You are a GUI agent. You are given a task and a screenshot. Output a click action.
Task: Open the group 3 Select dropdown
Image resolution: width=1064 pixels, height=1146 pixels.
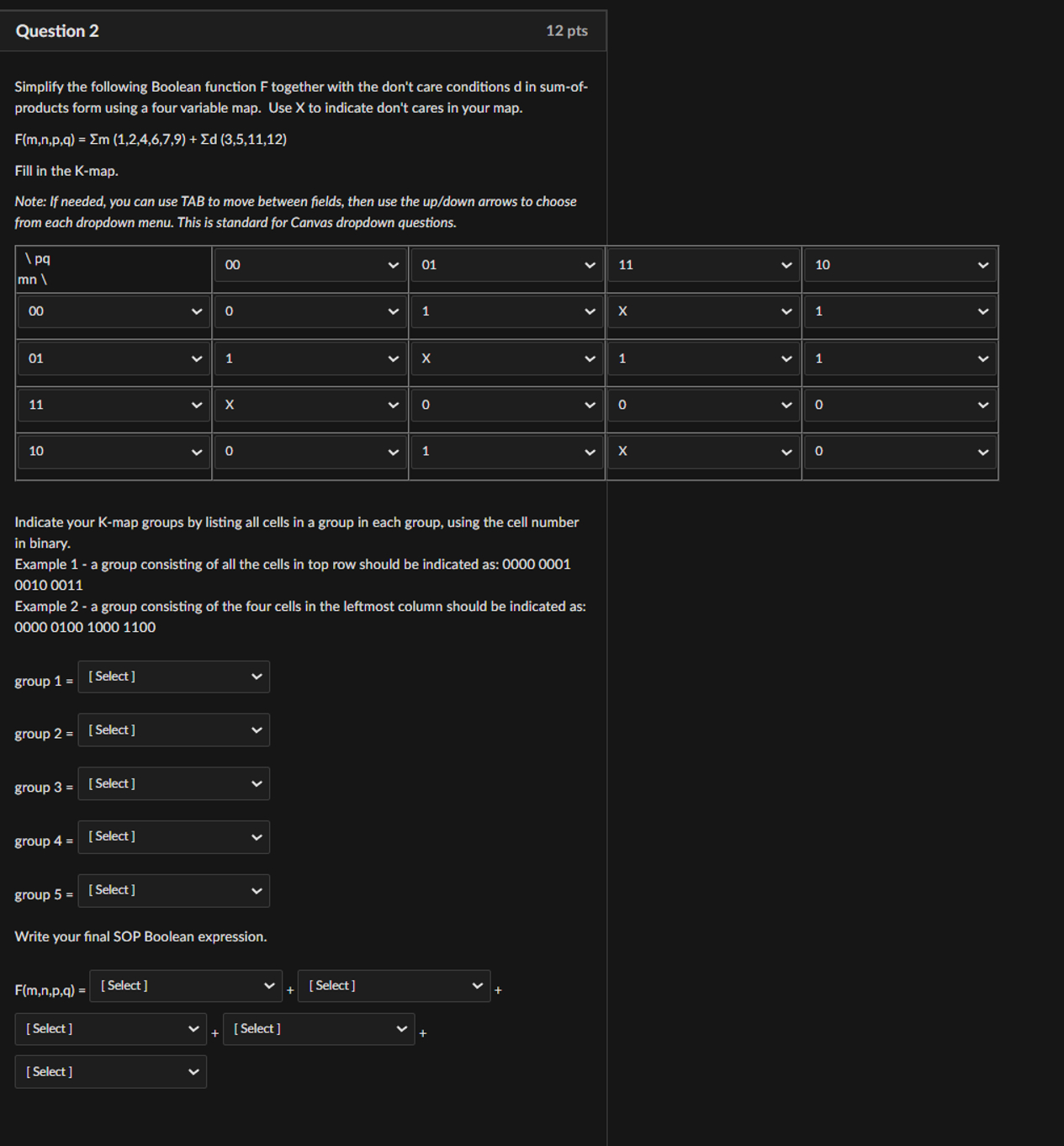[x=173, y=783]
